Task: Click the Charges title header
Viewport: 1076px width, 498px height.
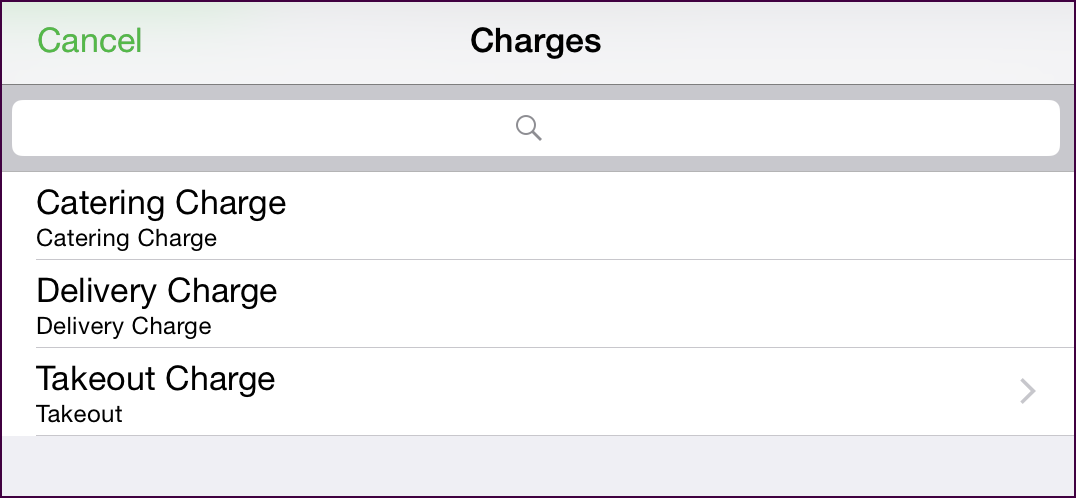Action: (x=536, y=40)
